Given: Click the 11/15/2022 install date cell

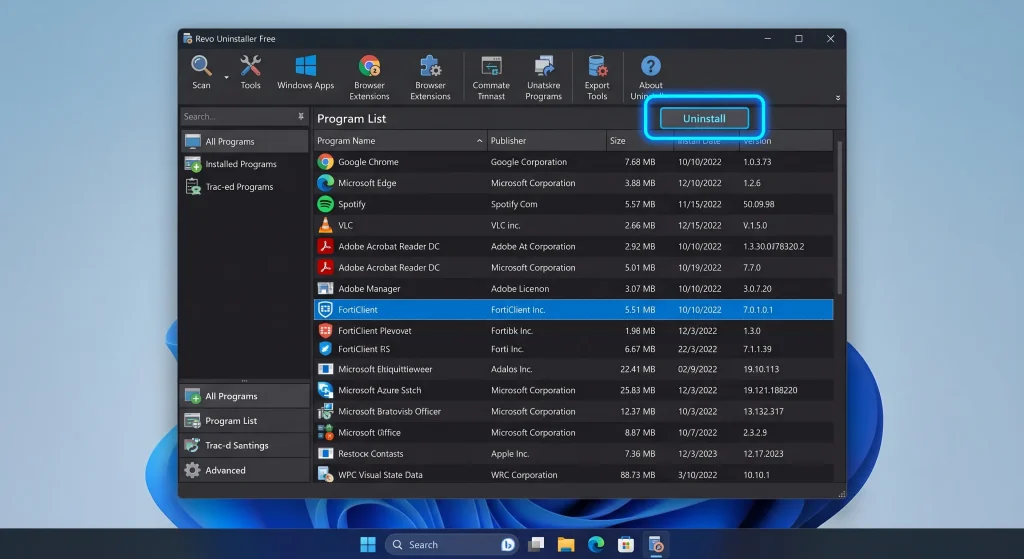Looking at the screenshot, I should pyautogui.click(x=699, y=204).
